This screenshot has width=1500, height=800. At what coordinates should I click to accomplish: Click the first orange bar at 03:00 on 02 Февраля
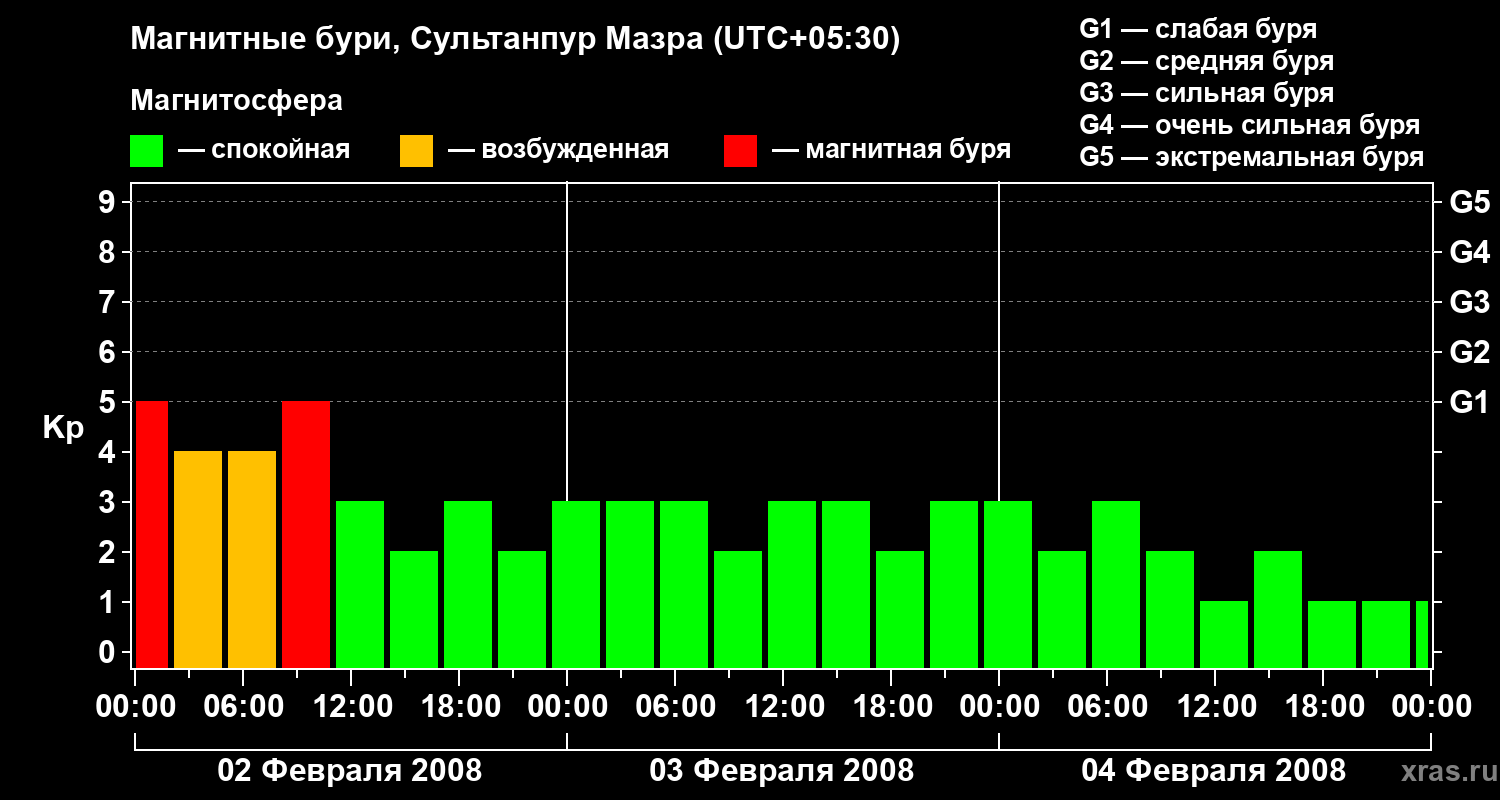(x=198, y=559)
